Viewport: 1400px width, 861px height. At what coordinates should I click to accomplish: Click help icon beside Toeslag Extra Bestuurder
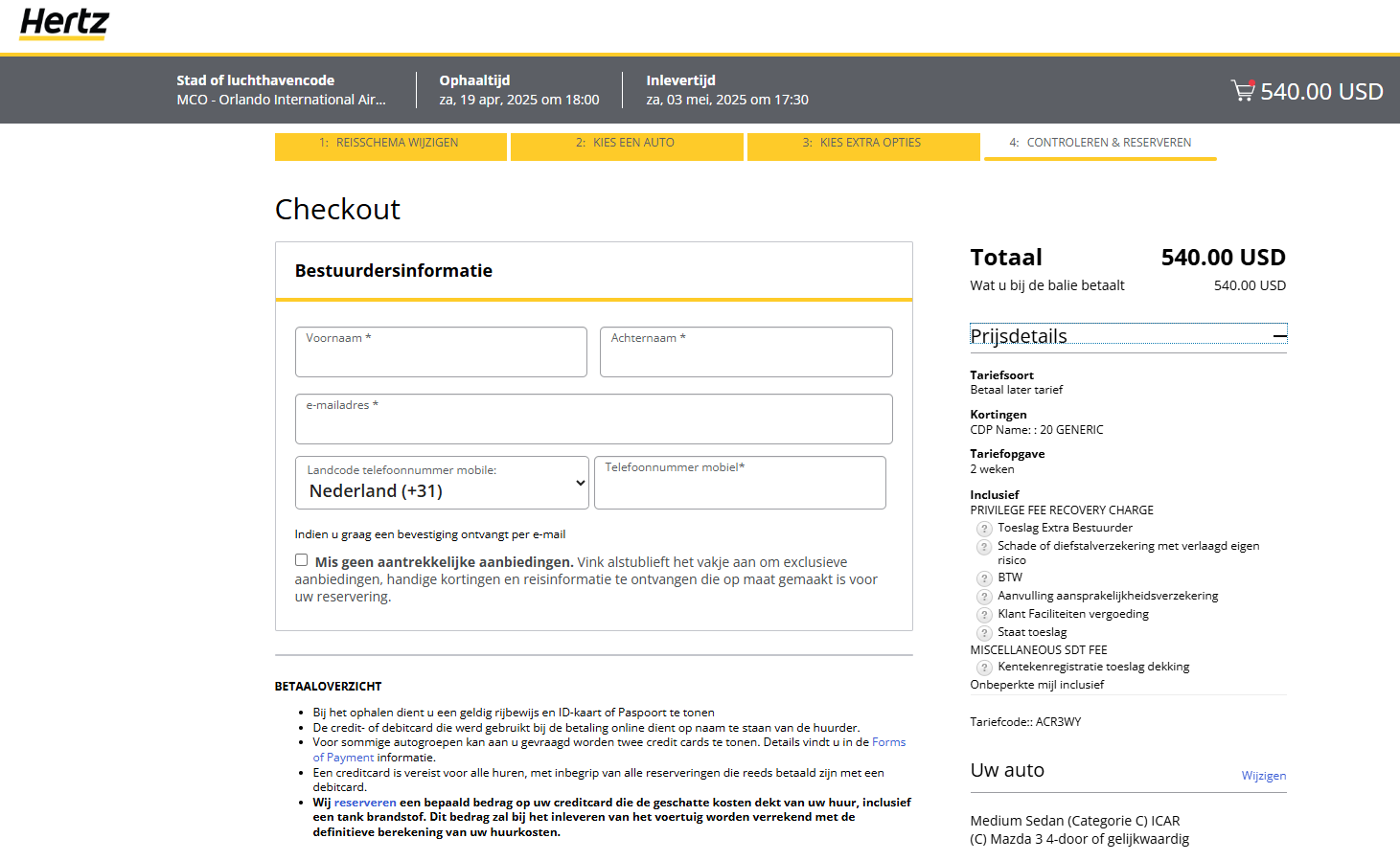click(984, 529)
